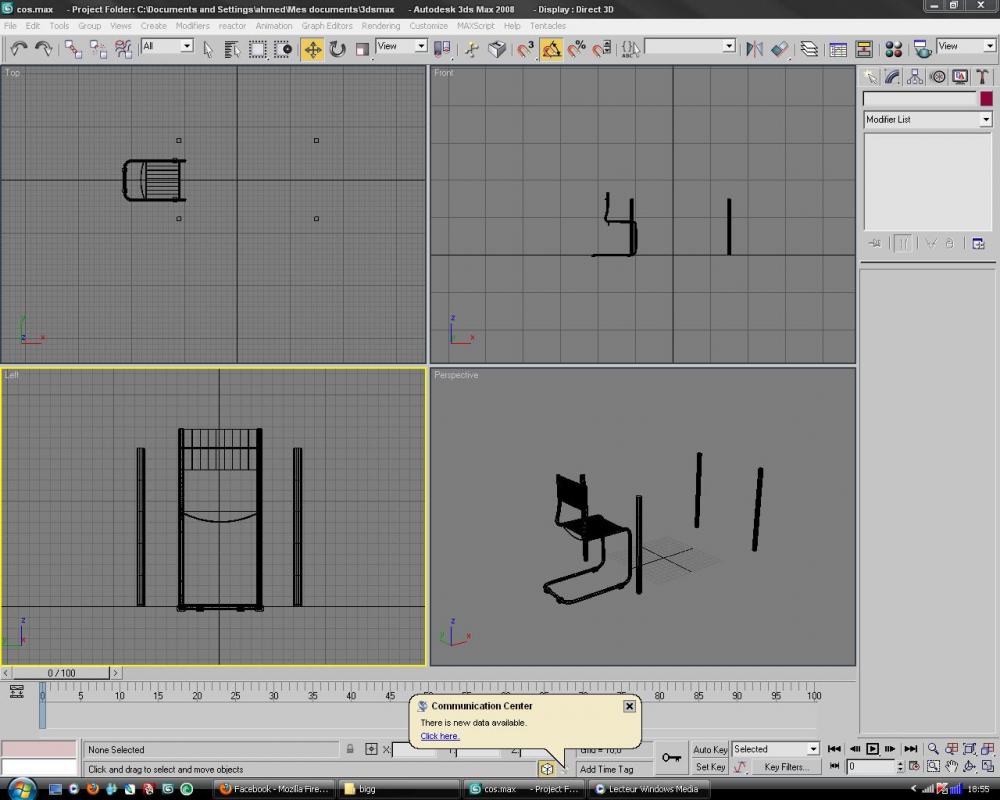Viewport: 1000px width, 800px height.
Task: Open Curve Editor toolbar icon
Action: (x=838, y=49)
